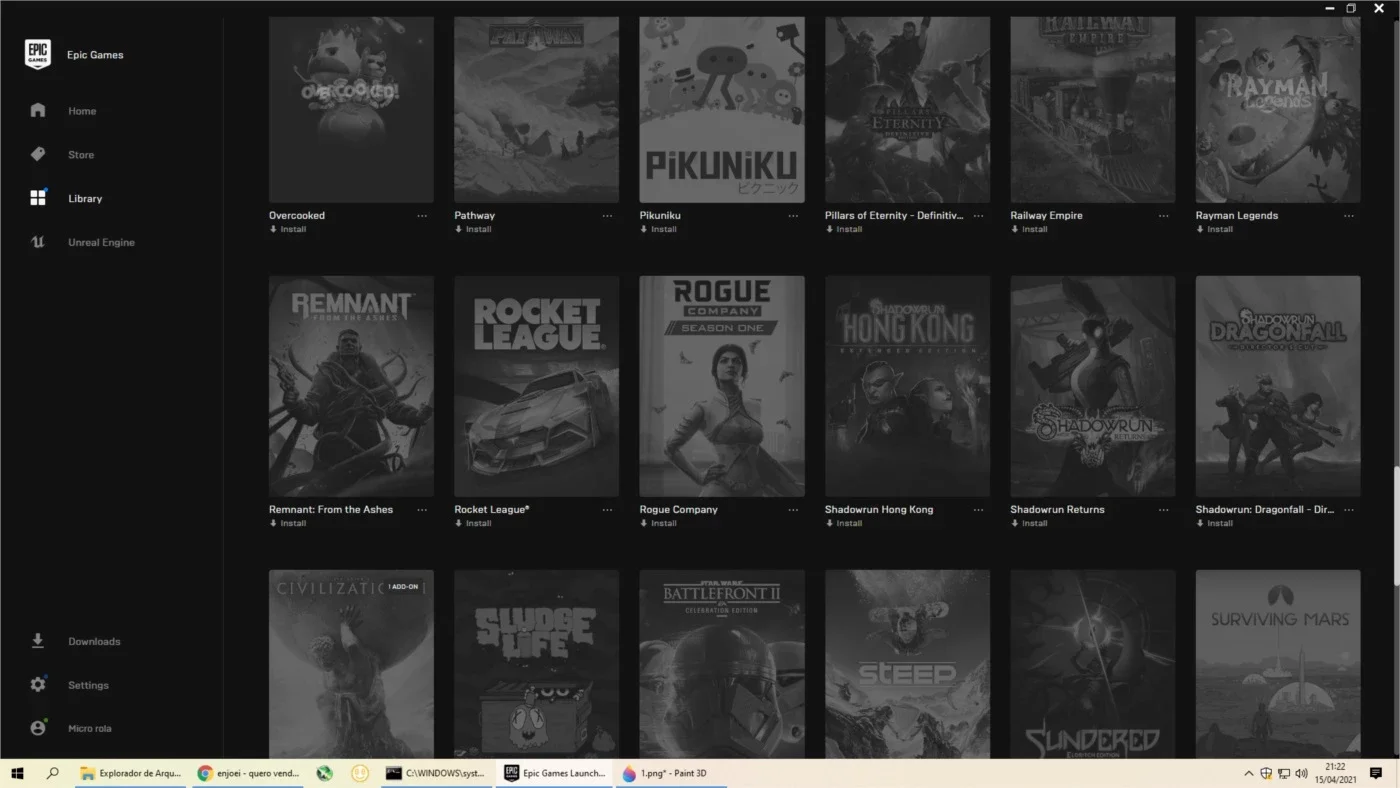1400x788 pixels.
Task: Open the Store tag icon
Action: click(x=38, y=155)
